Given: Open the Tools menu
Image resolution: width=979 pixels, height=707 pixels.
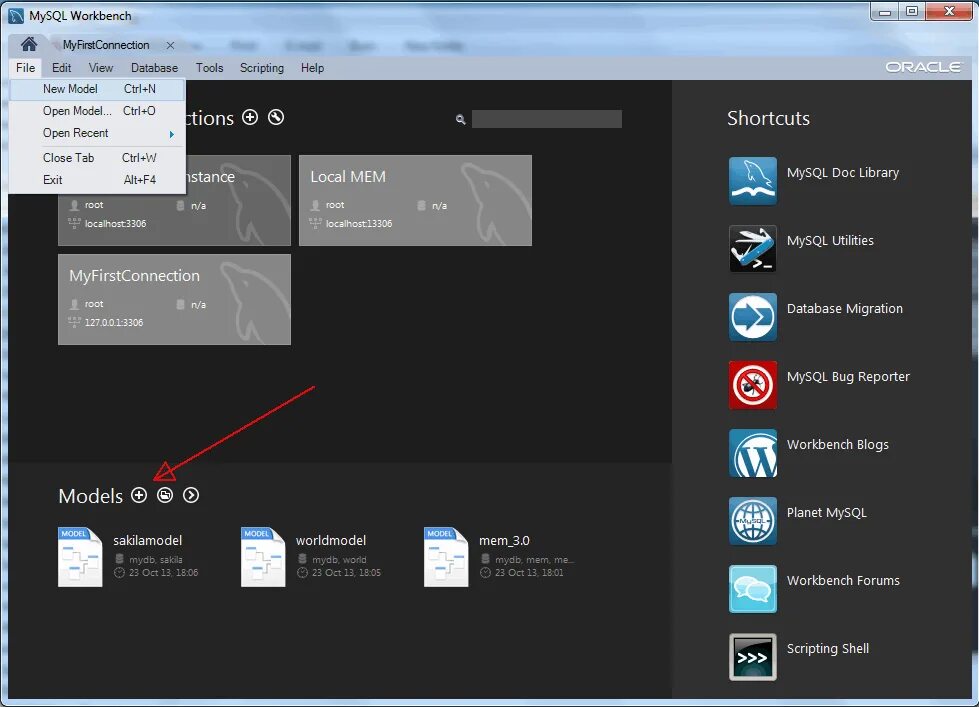Looking at the screenshot, I should coord(209,67).
